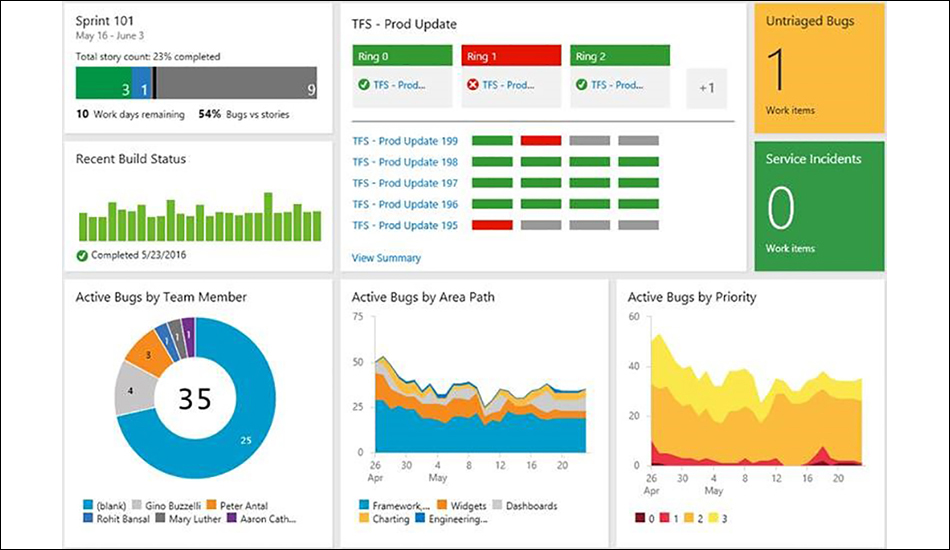Viewport: 950px width, 550px height.
Task: Click the priority 3 legend swatch
Action: (713, 519)
